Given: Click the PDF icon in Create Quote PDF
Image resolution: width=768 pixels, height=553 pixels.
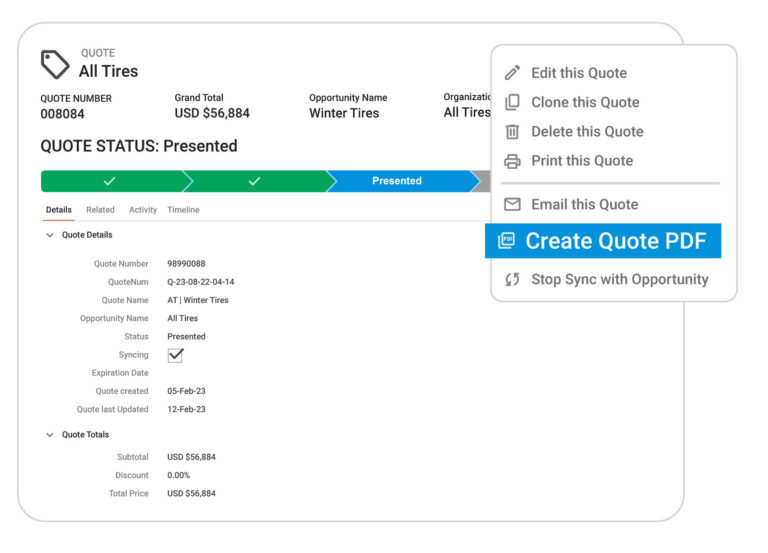Looking at the screenshot, I should [506, 240].
